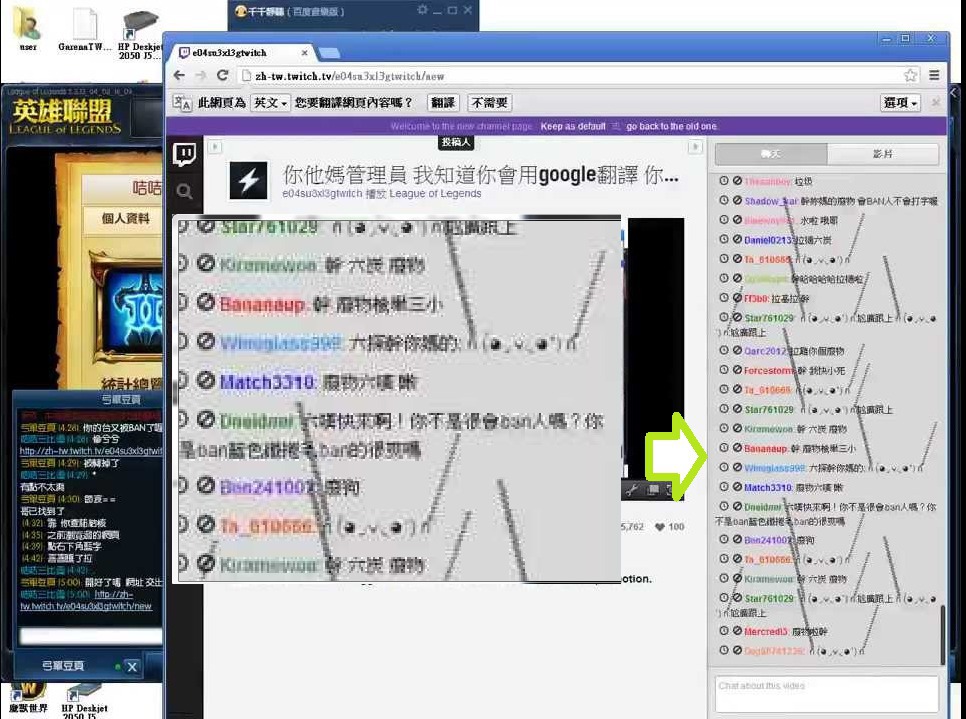Open the Chrome hamburger menu
Viewport: 966px width, 719px height.
[x=934, y=76]
